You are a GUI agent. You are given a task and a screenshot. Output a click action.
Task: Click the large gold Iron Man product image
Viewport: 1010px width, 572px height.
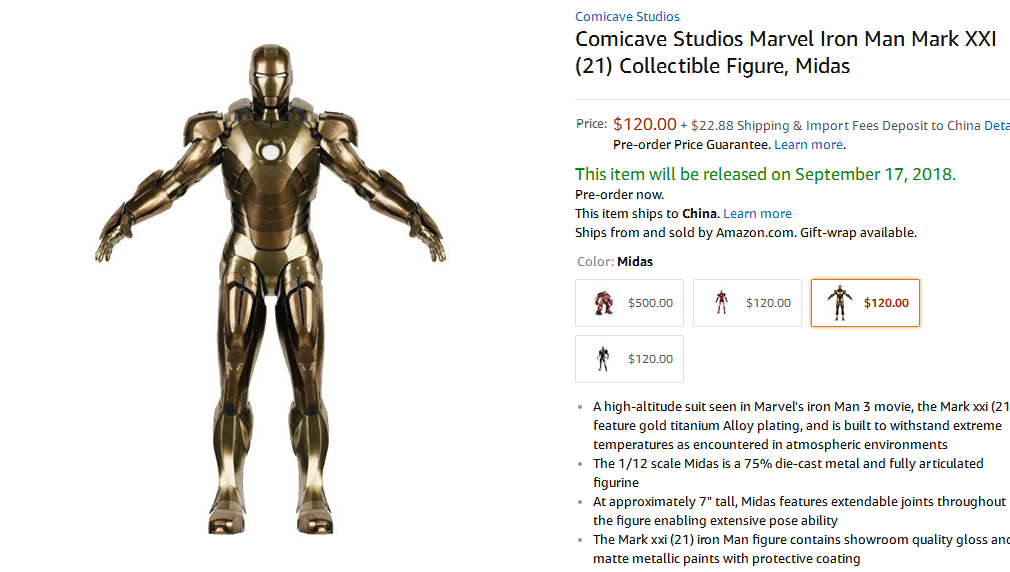(273, 288)
